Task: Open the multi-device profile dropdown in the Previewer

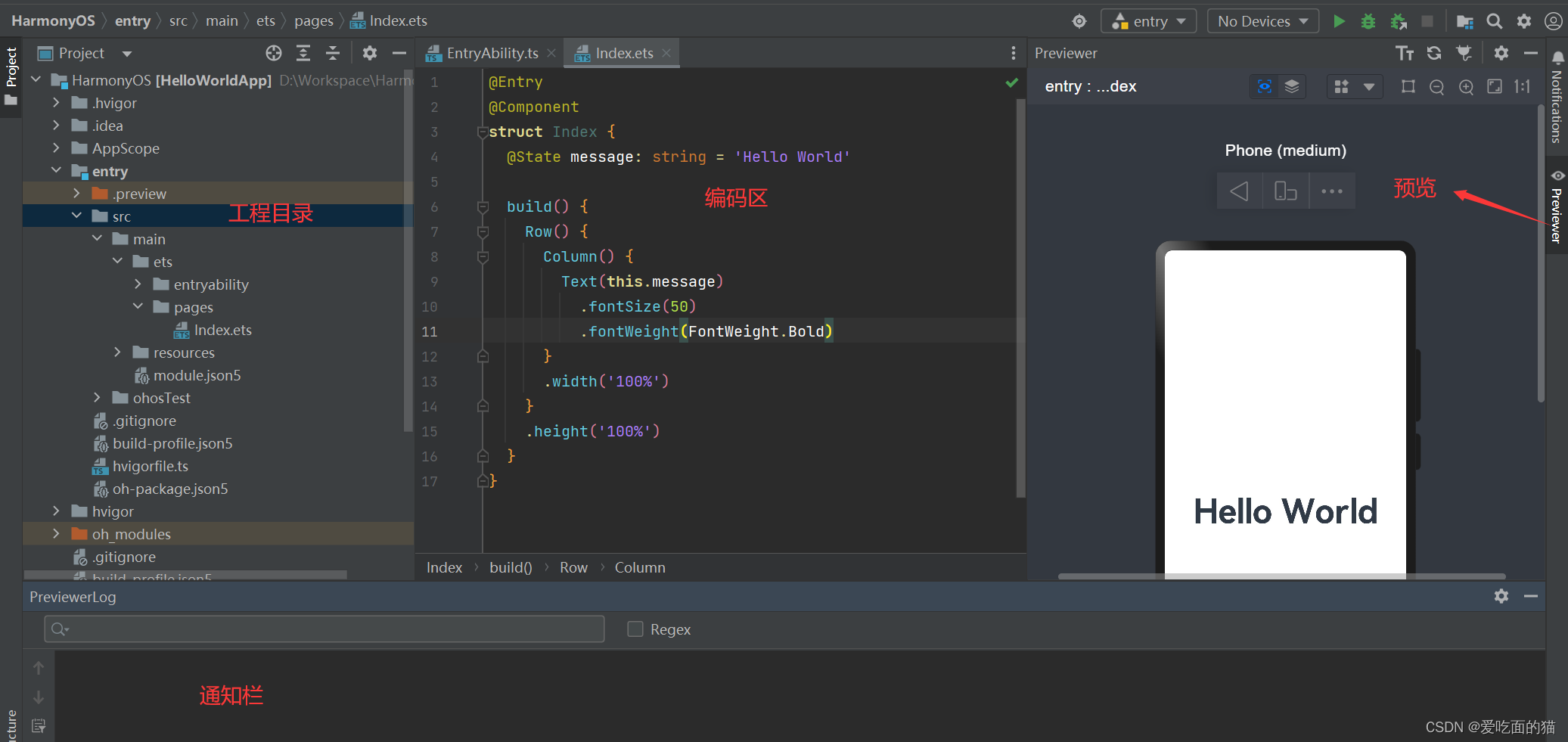Action: (1355, 86)
